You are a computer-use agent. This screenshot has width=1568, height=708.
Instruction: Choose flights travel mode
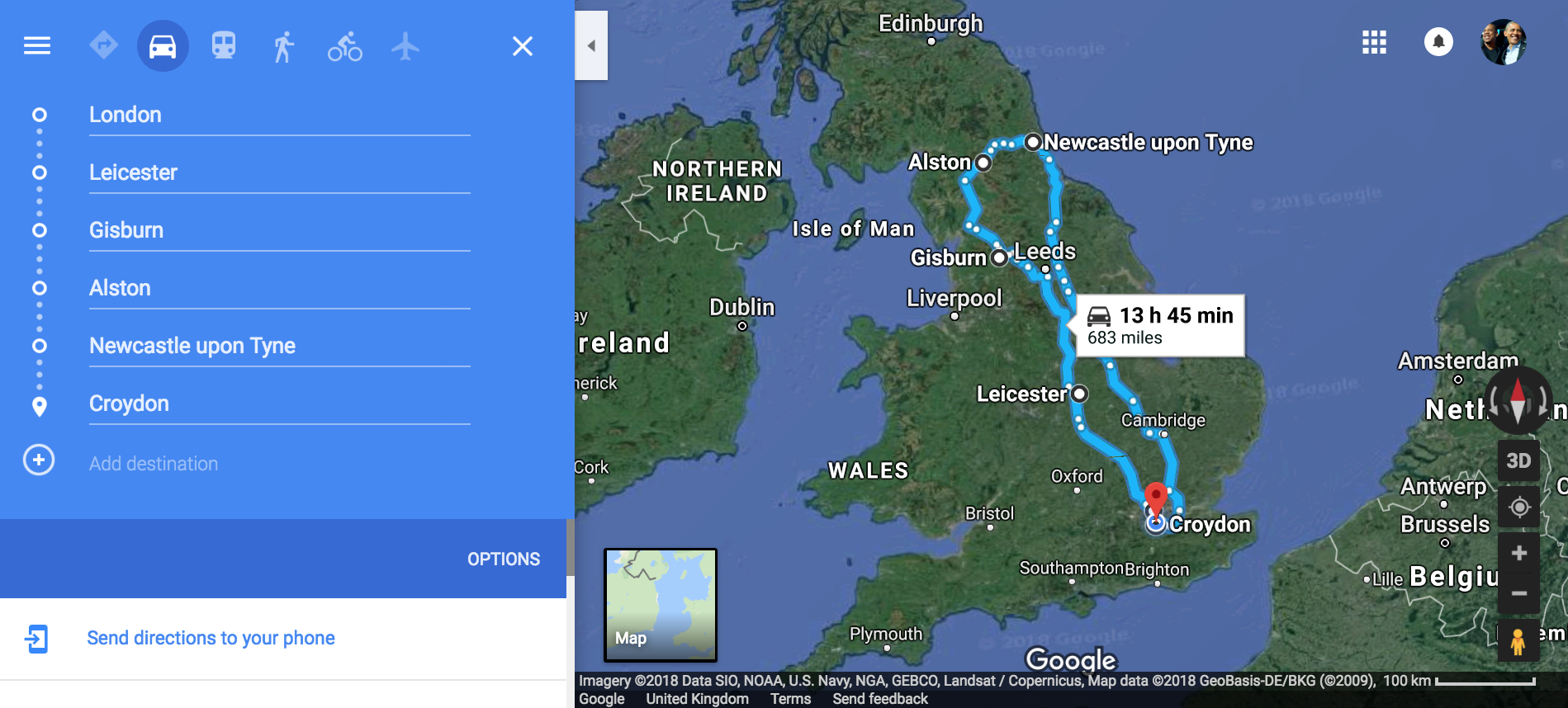click(405, 46)
